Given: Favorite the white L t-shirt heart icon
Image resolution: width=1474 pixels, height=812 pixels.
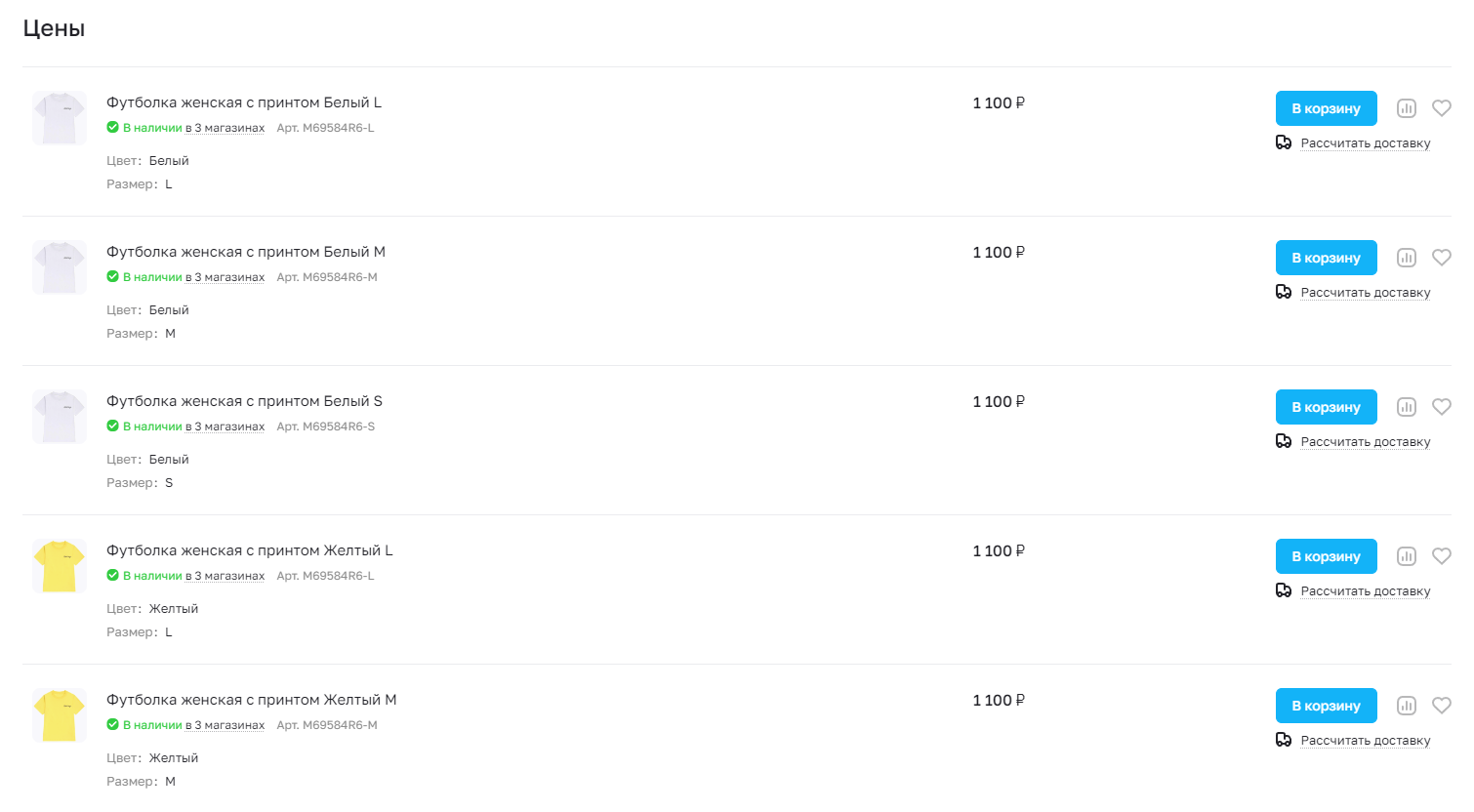Looking at the screenshot, I should click(x=1441, y=108).
